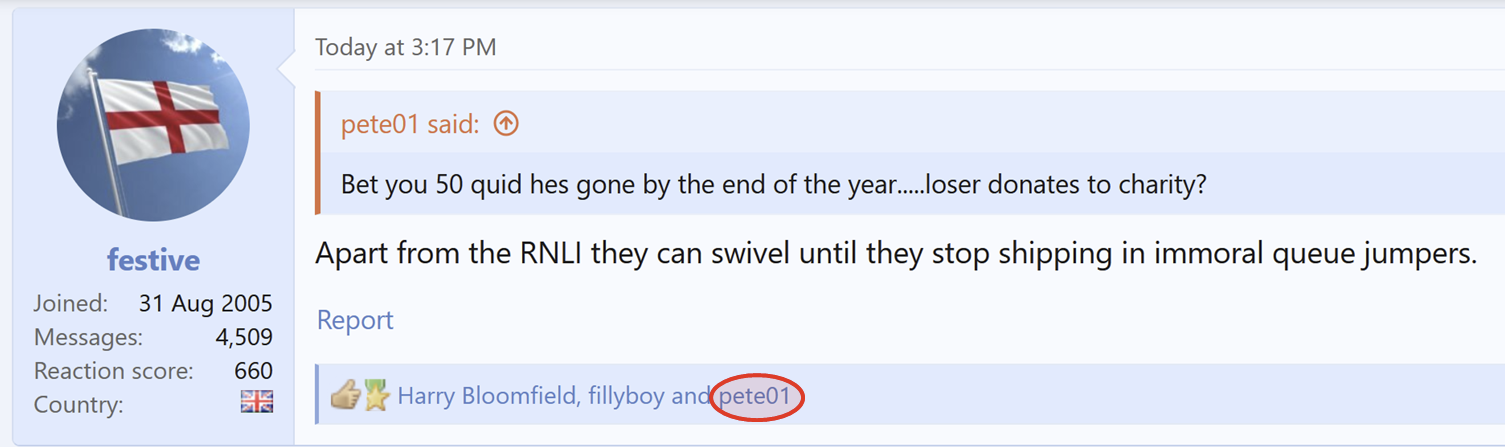Jump to quoted post via up-arrow icon
The image size is (1505, 447).
pyautogui.click(x=506, y=124)
